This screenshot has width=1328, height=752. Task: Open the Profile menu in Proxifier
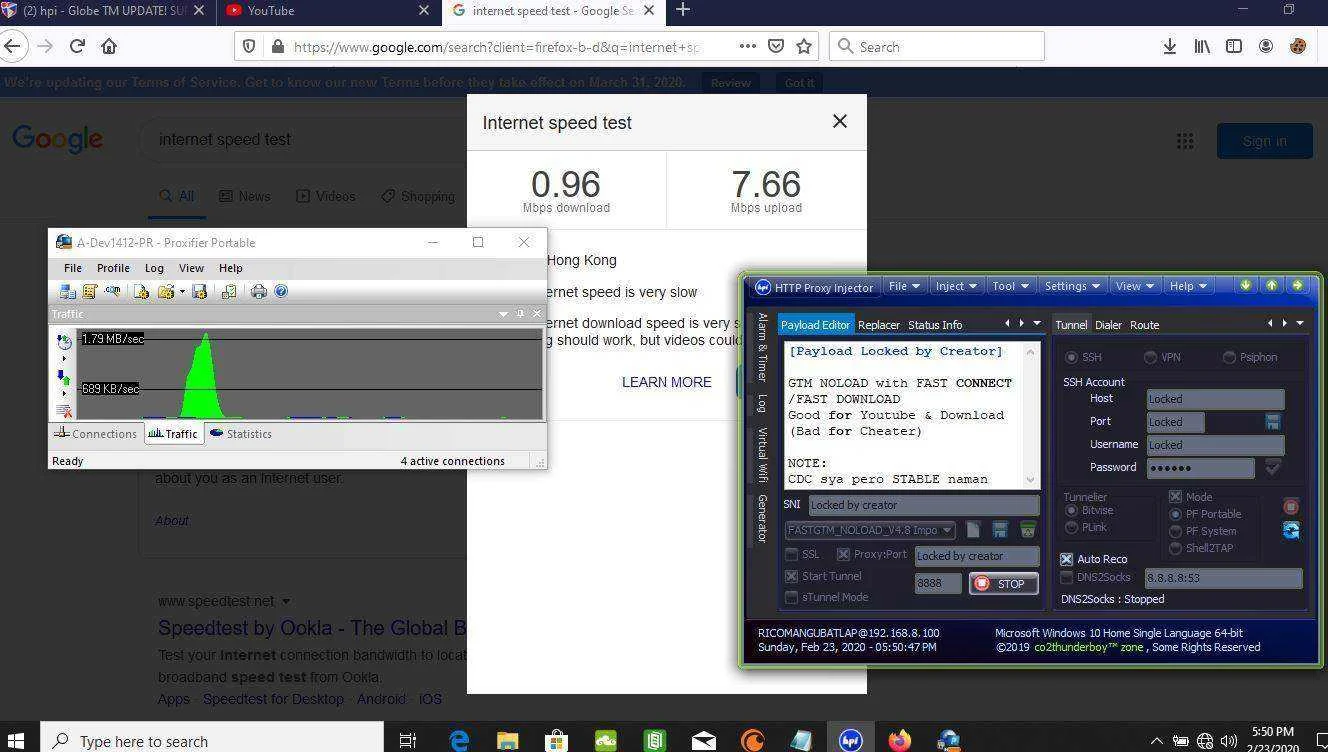click(x=113, y=268)
